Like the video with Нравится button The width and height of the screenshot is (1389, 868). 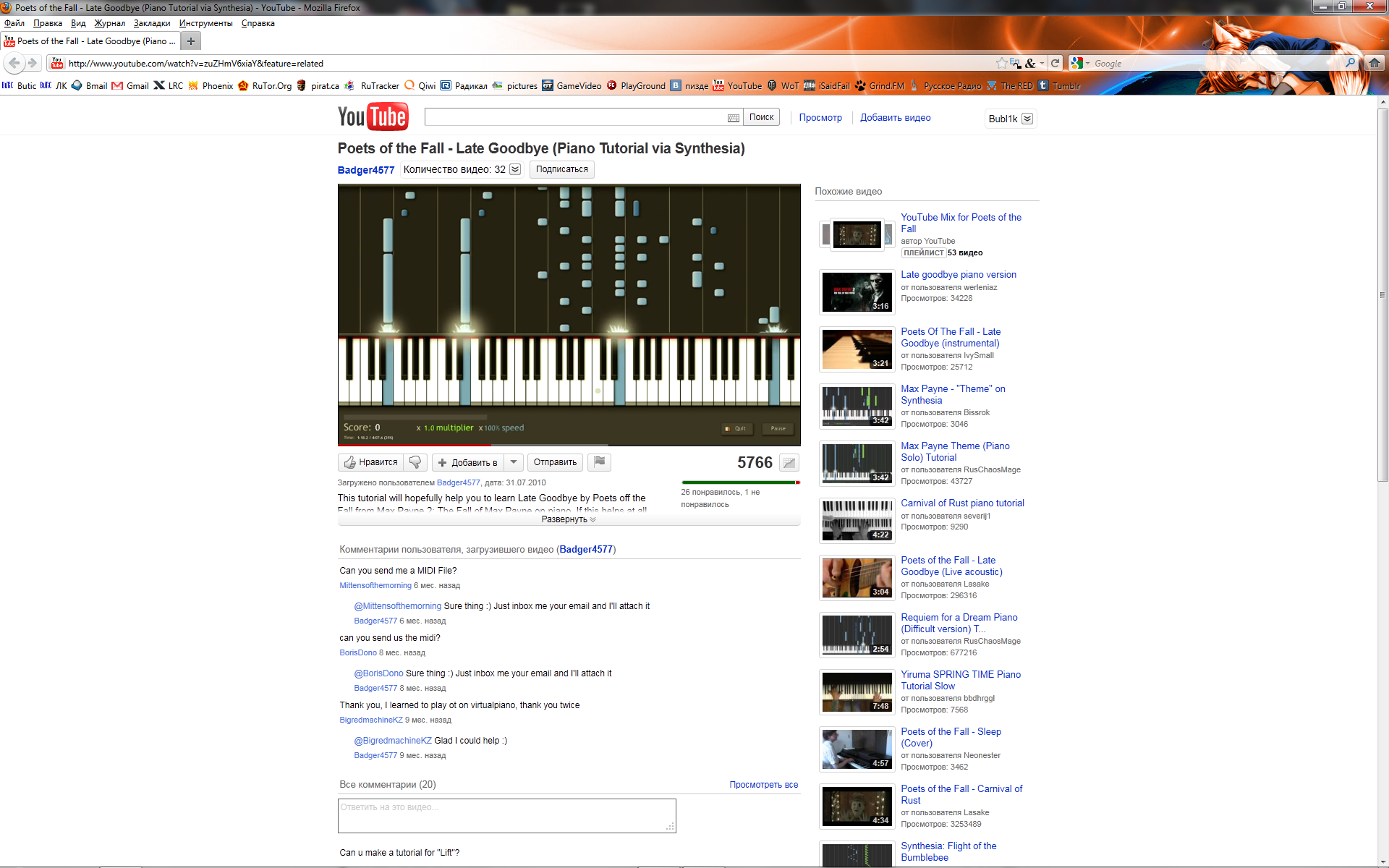[371, 462]
